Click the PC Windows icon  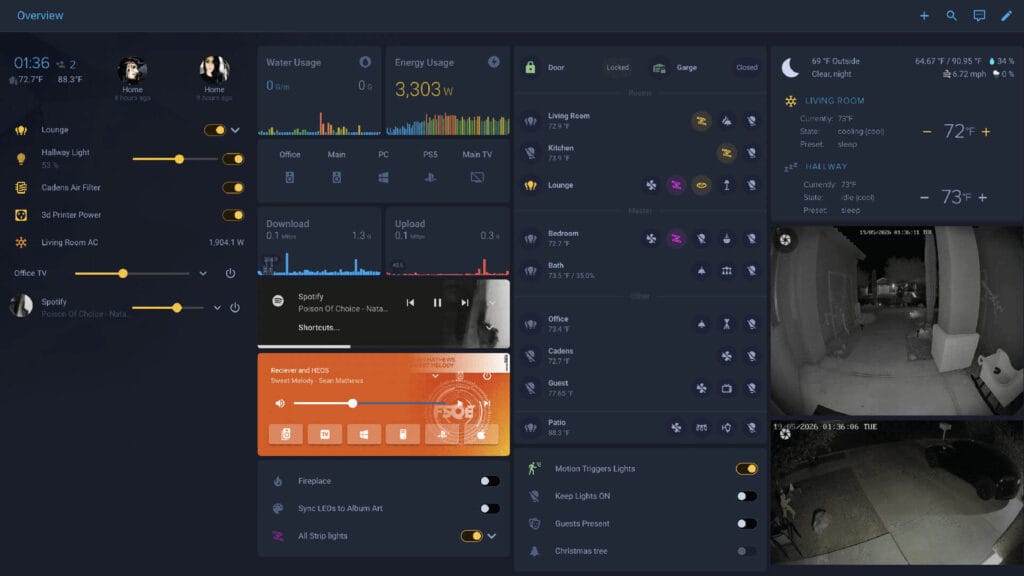tap(383, 178)
